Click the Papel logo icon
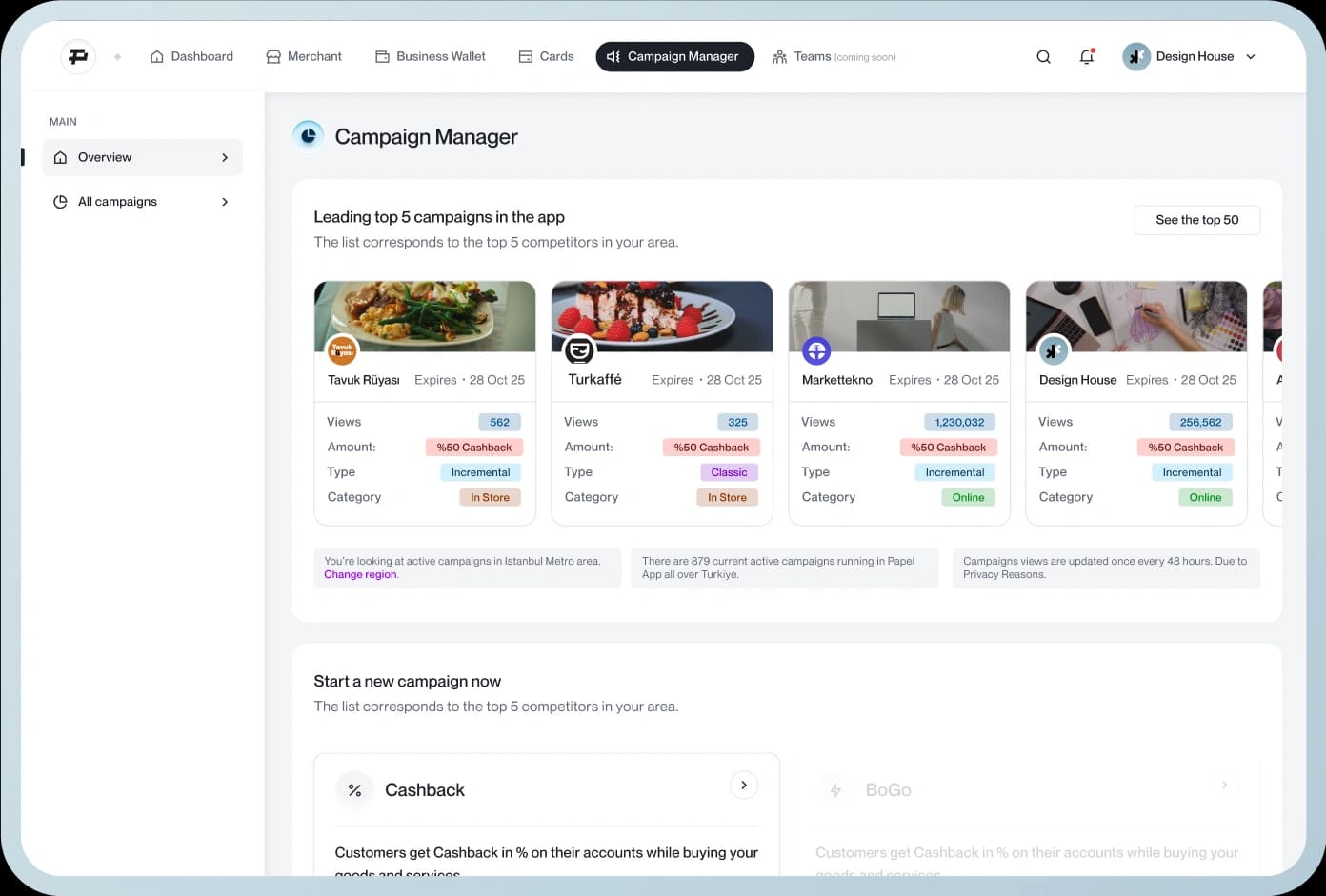Screen dimensions: 1326x896 click(x=78, y=57)
